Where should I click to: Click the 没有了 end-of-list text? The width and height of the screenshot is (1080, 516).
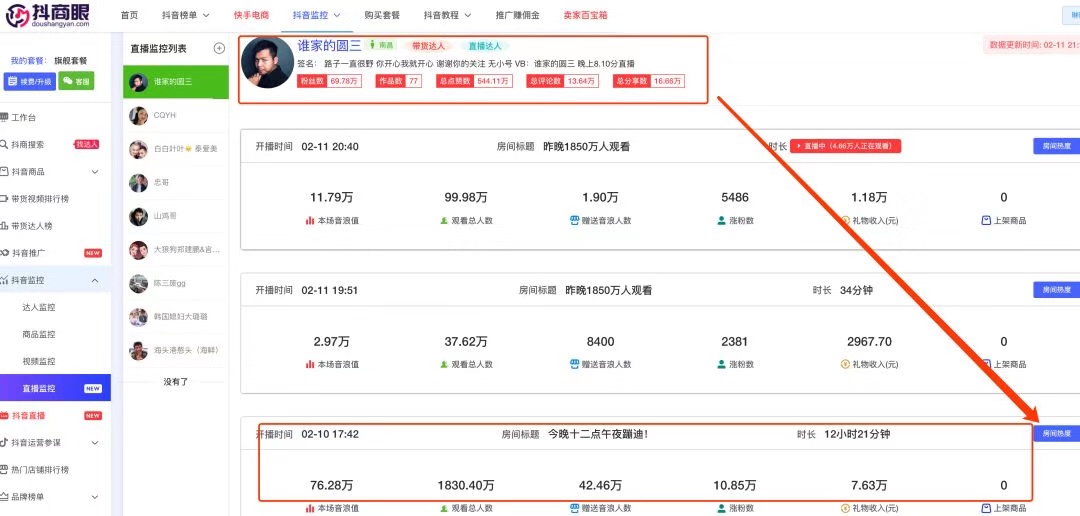[x=176, y=381]
